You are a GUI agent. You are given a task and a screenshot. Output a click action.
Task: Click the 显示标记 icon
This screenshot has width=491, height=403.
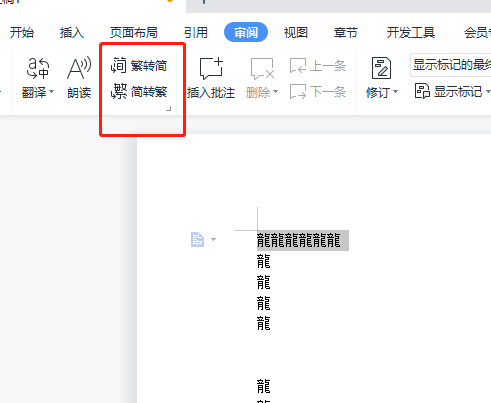click(422, 91)
